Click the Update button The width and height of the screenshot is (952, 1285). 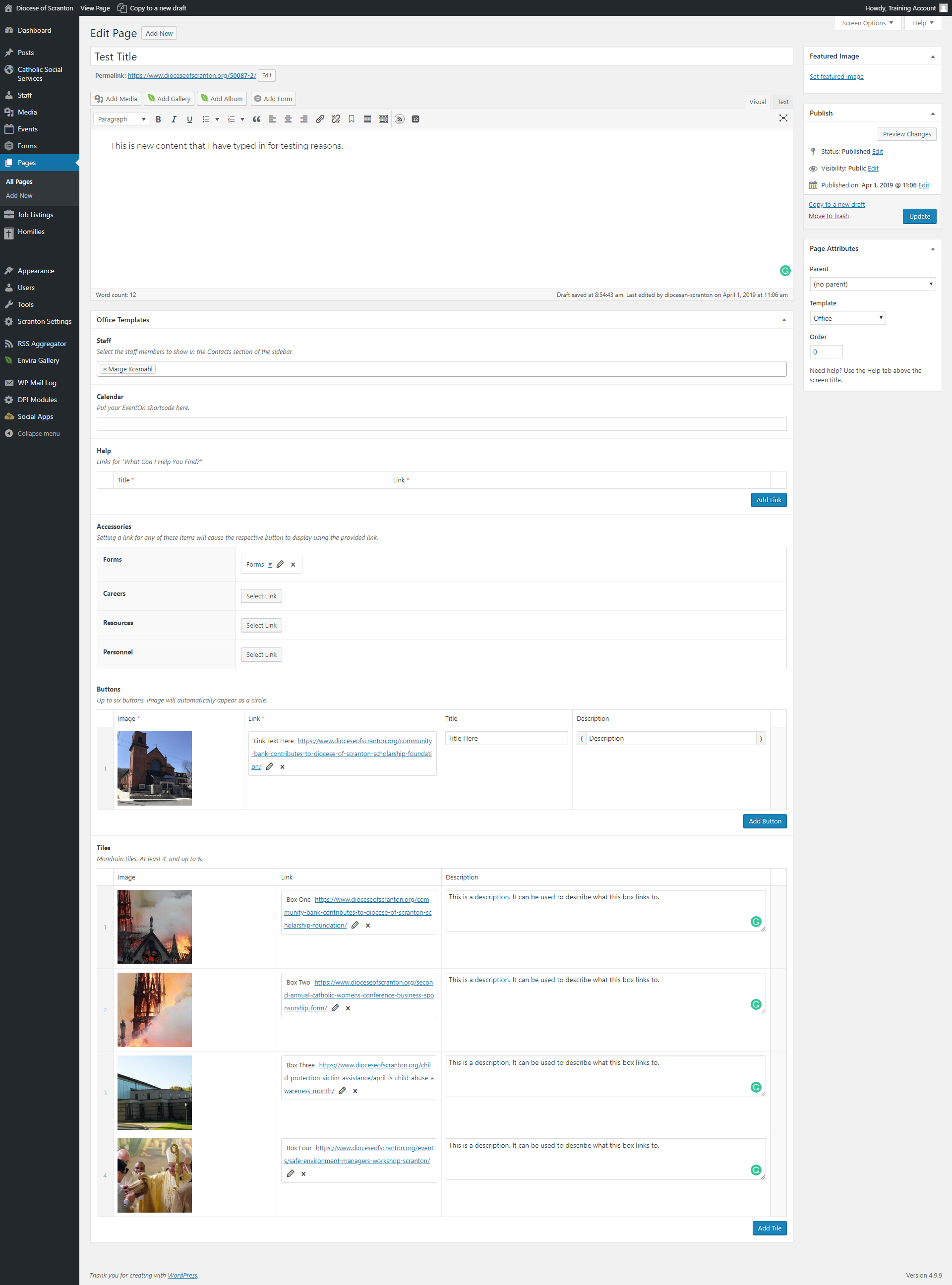[x=919, y=217]
